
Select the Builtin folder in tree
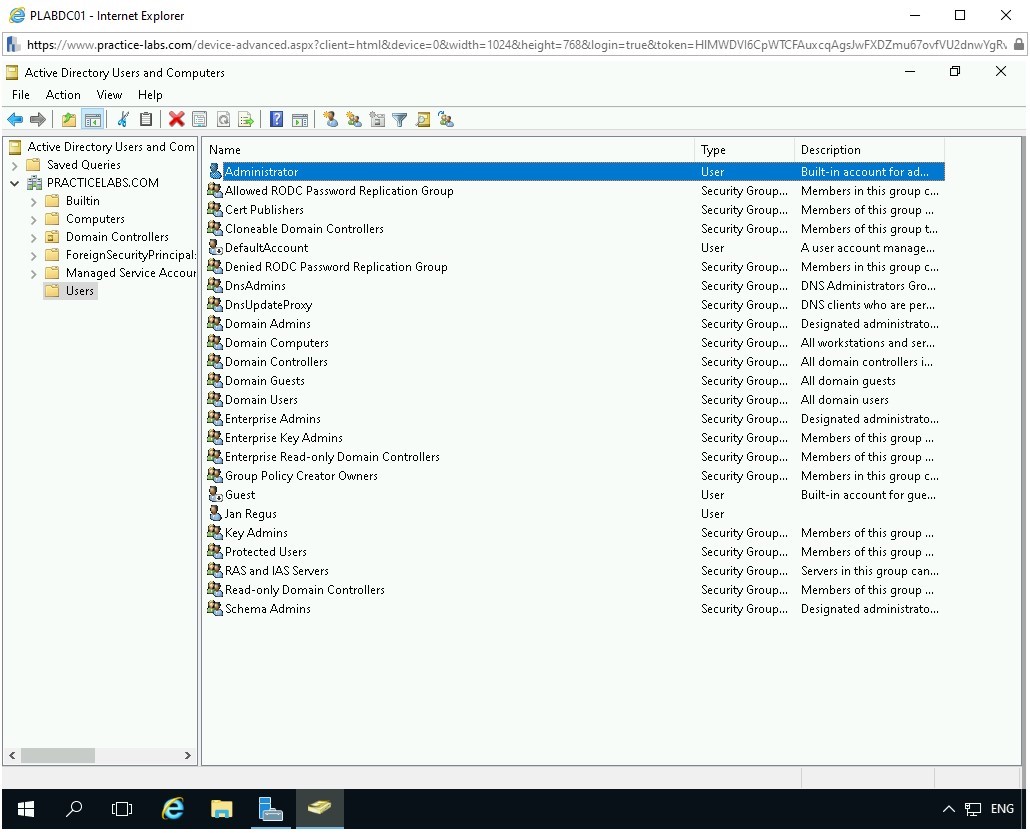pyautogui.click(x=83, y=201)
